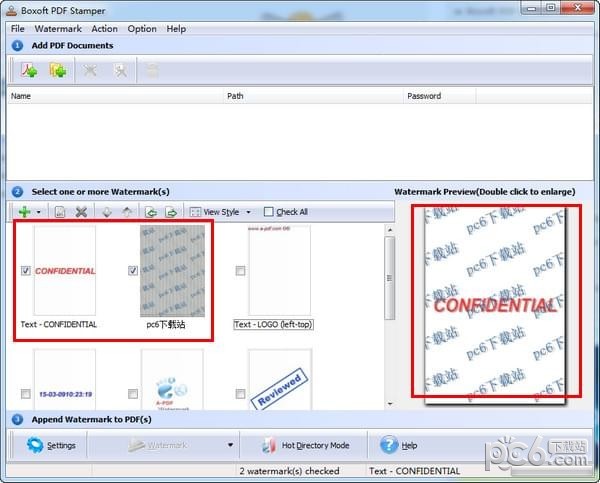Click the Watermark apply button
This screenshot has width=600, height=483.
click(157, 445)
